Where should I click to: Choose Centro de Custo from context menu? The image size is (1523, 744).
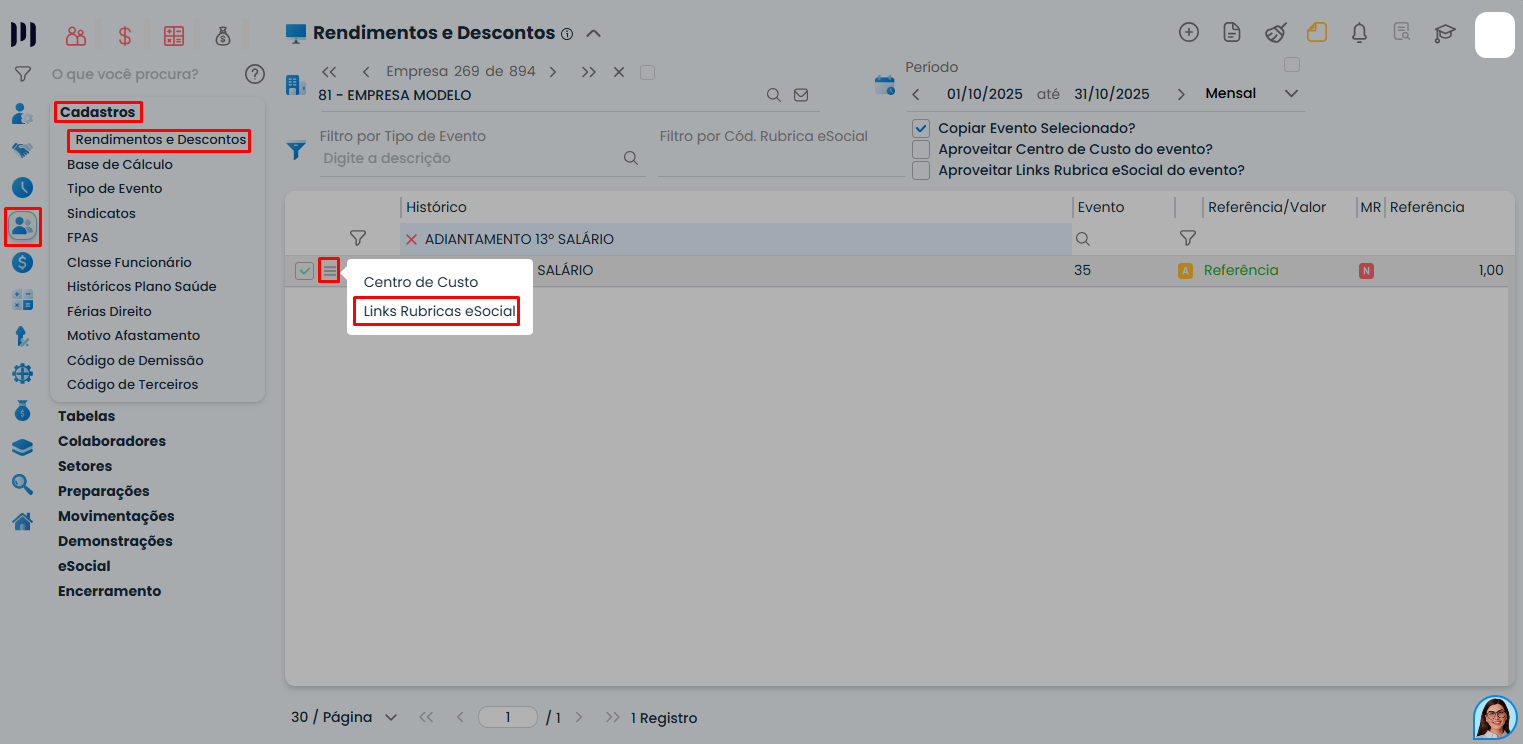coord(421,282)
